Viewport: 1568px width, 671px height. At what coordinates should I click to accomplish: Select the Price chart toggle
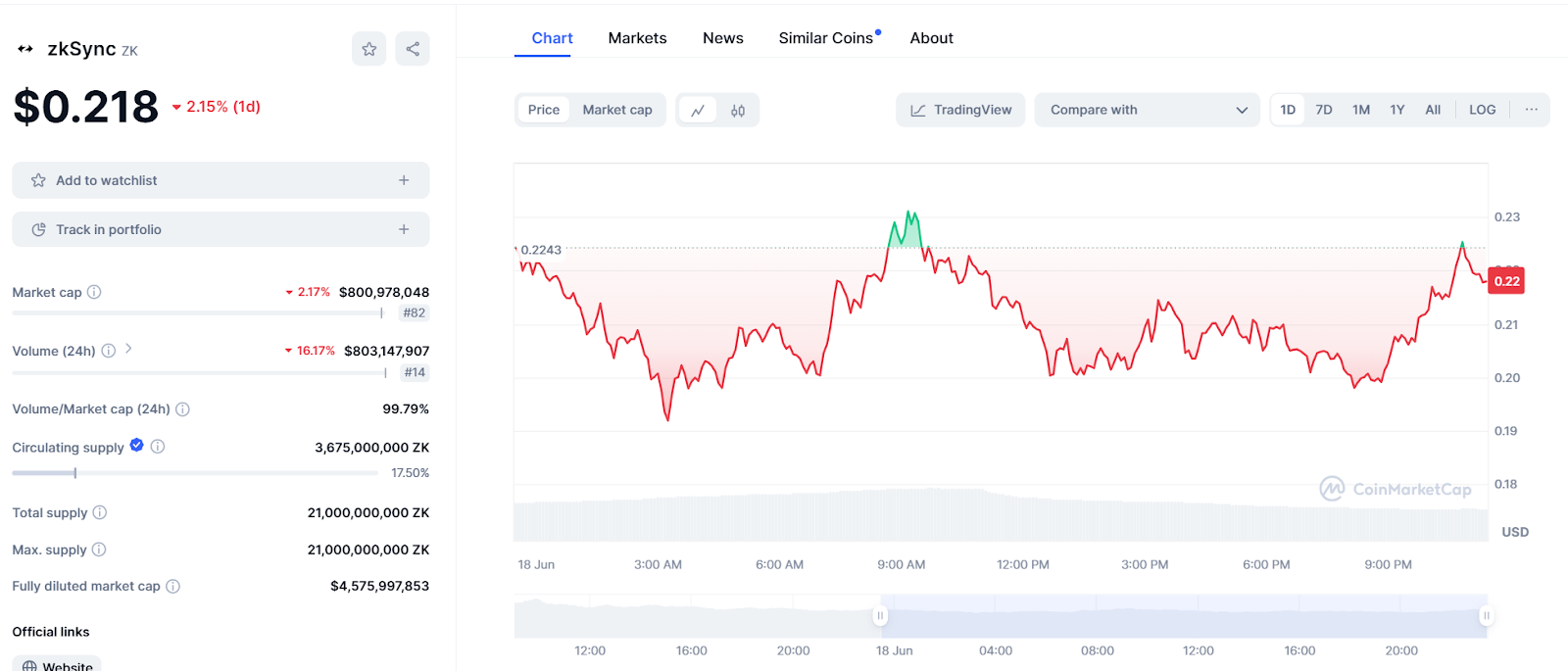(544, 110)
